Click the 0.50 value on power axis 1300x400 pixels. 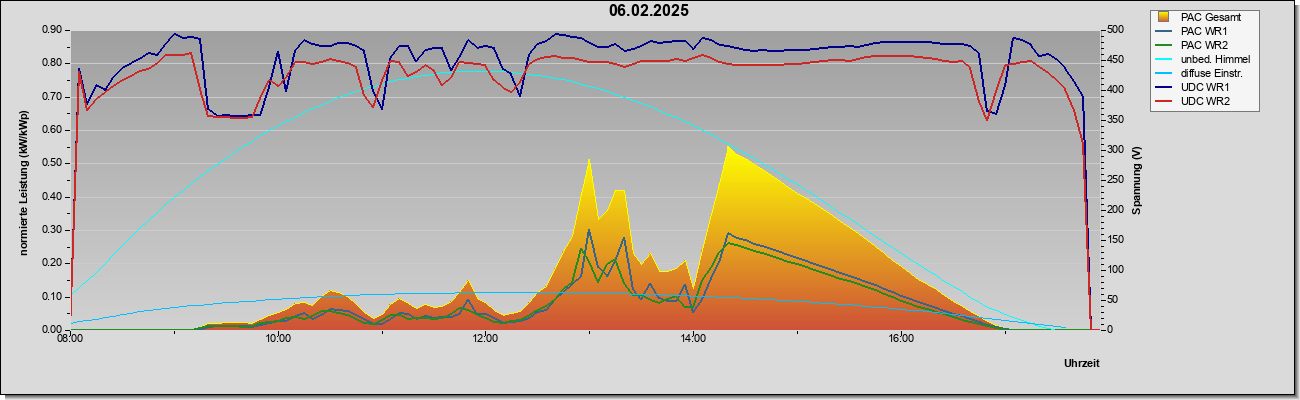(x=52, y=163)
